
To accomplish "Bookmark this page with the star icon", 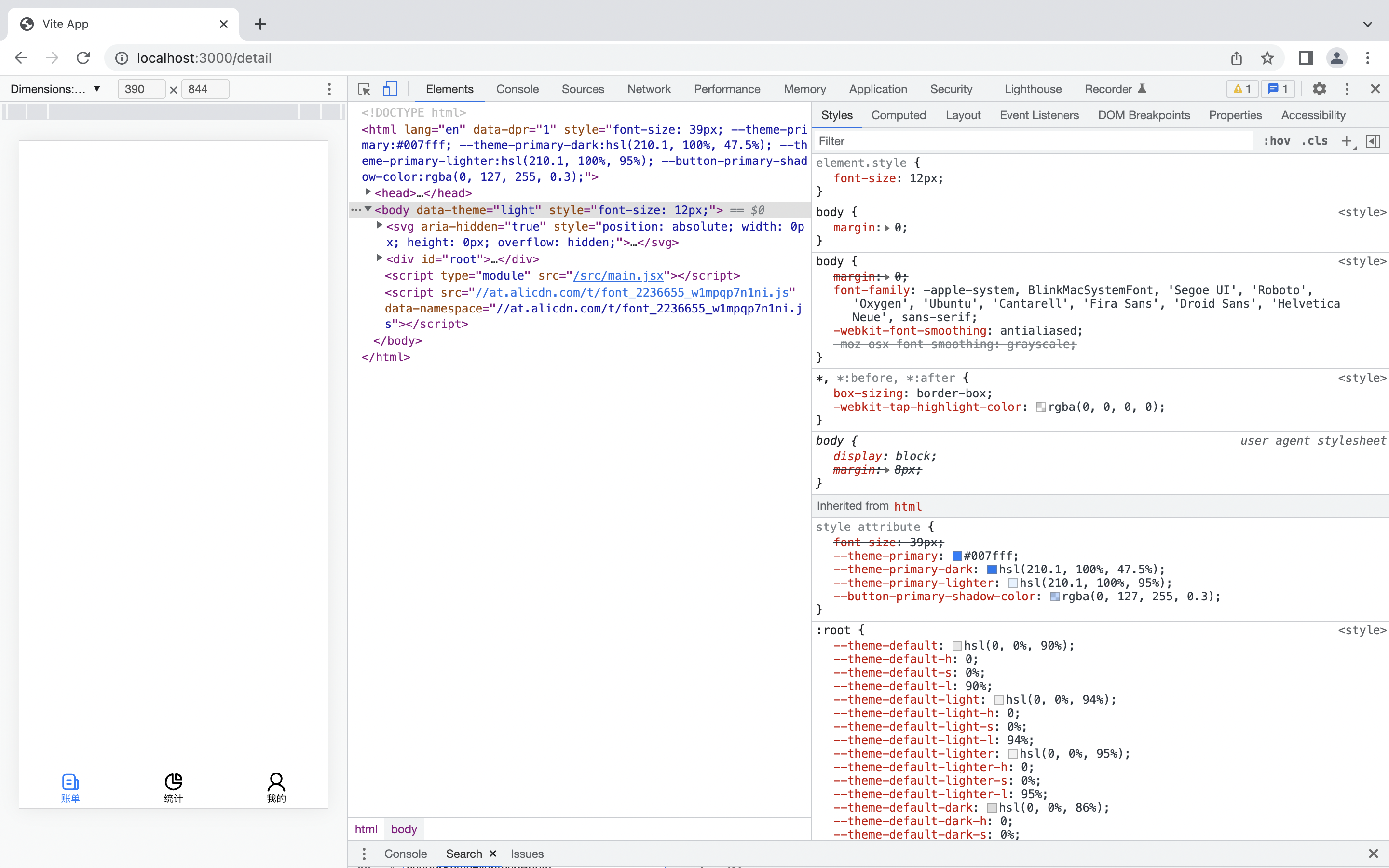I will [x=1267, y=58].
